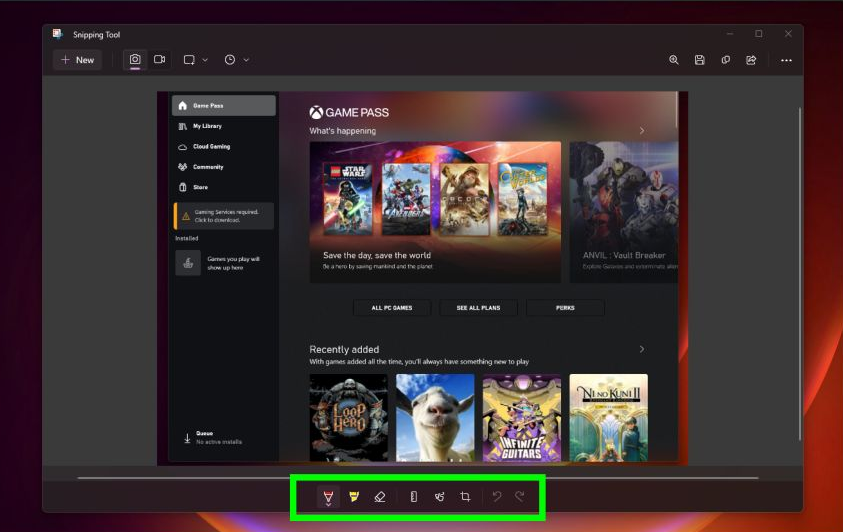The width and height of the screenshot is (843, 532).
Task: Select the yellow Highlighter tool
Action: tap(354, 497)
